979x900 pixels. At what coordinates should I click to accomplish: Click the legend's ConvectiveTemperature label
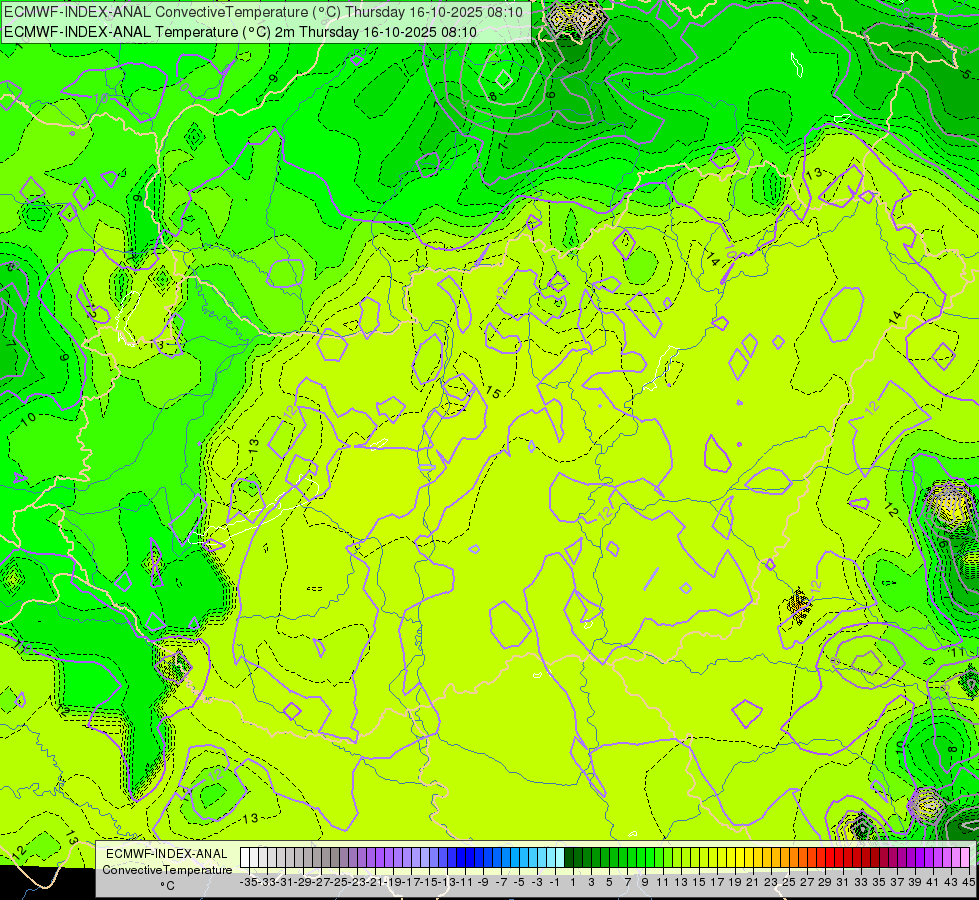167,870
